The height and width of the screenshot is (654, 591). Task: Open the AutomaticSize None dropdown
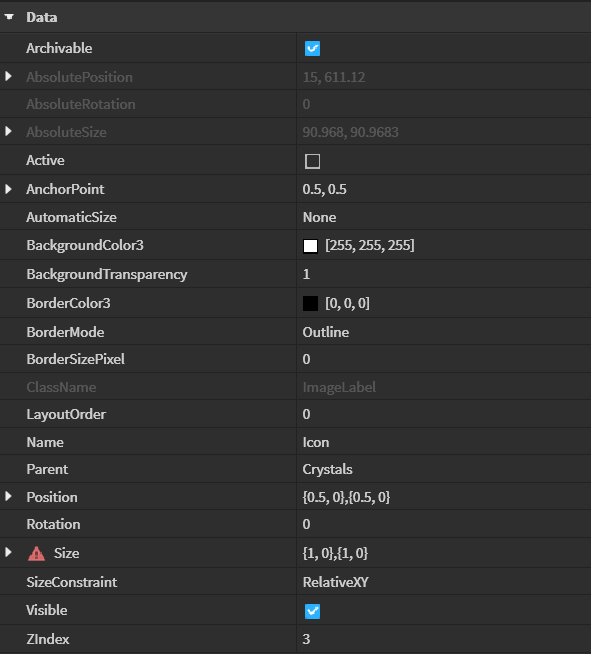pos(444,217)
